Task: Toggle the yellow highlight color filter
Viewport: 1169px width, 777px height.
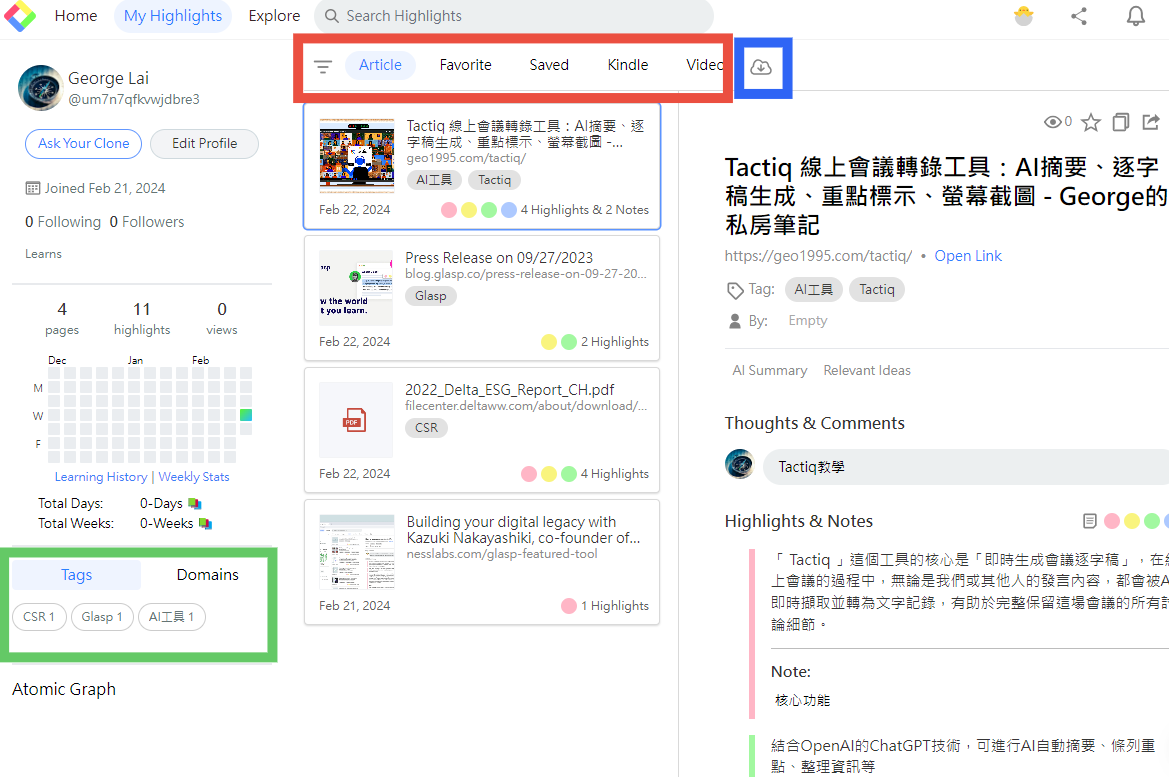Action: pyautogui.click(x=1131, y=521)
